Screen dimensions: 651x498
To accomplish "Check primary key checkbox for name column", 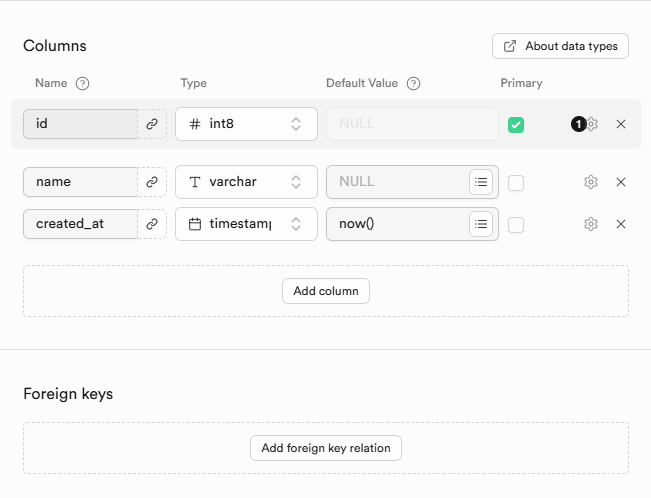I will click(x=516, y=183).
